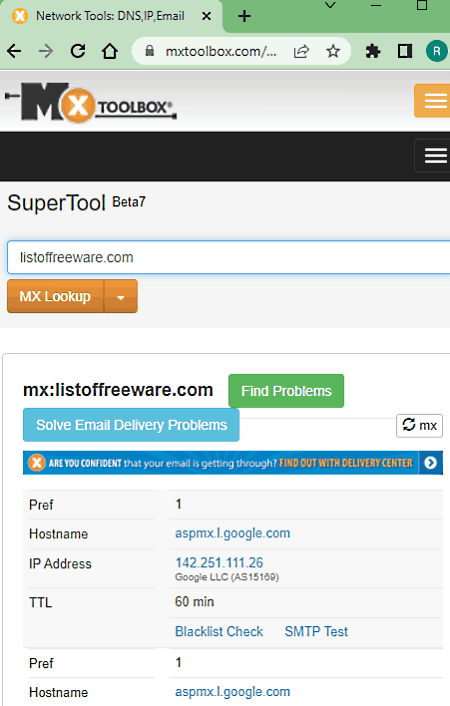The width and height of the screenshot is (450, 706).
Task: Reload the page with refresh icon
Action: click(78, 51)
